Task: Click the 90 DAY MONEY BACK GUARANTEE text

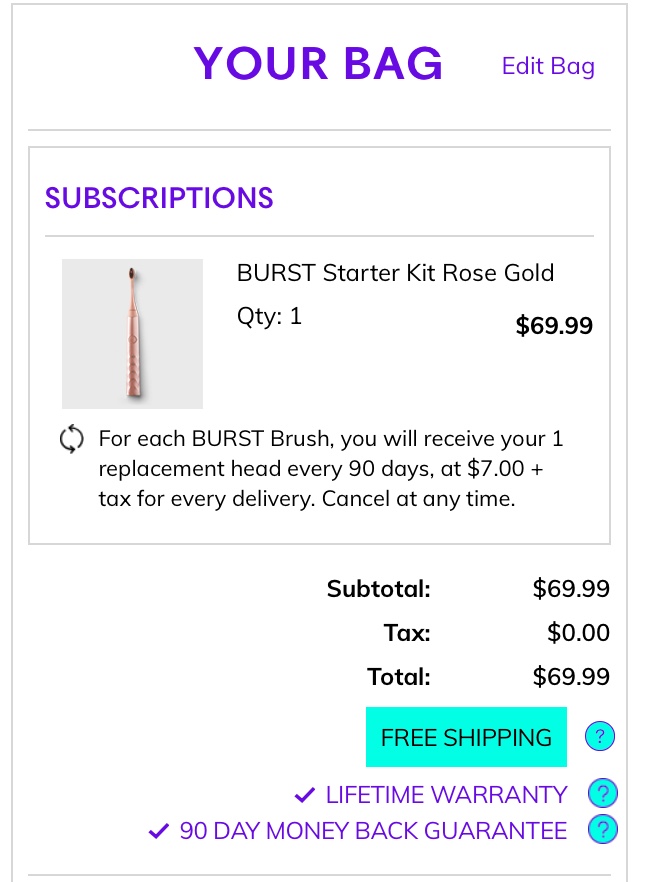Action: click(x=373, y=831)
